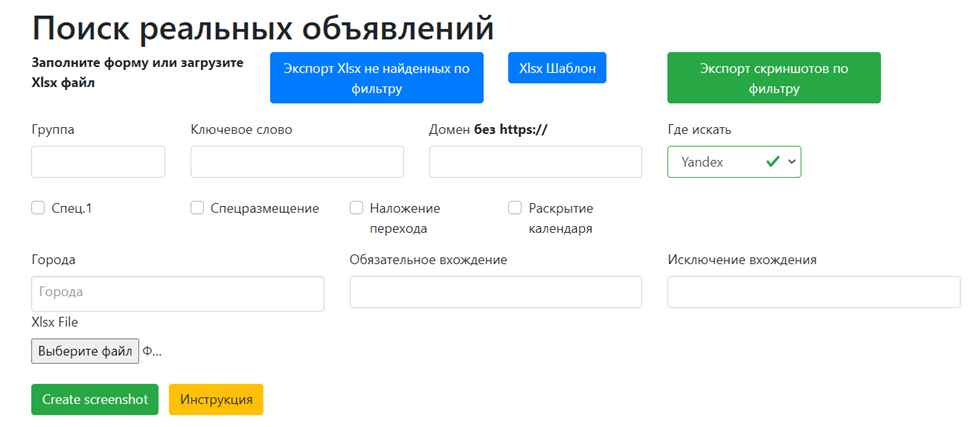Toggle the Спецразмещение checkbox

pyautogui.click(x=197, y=208)
